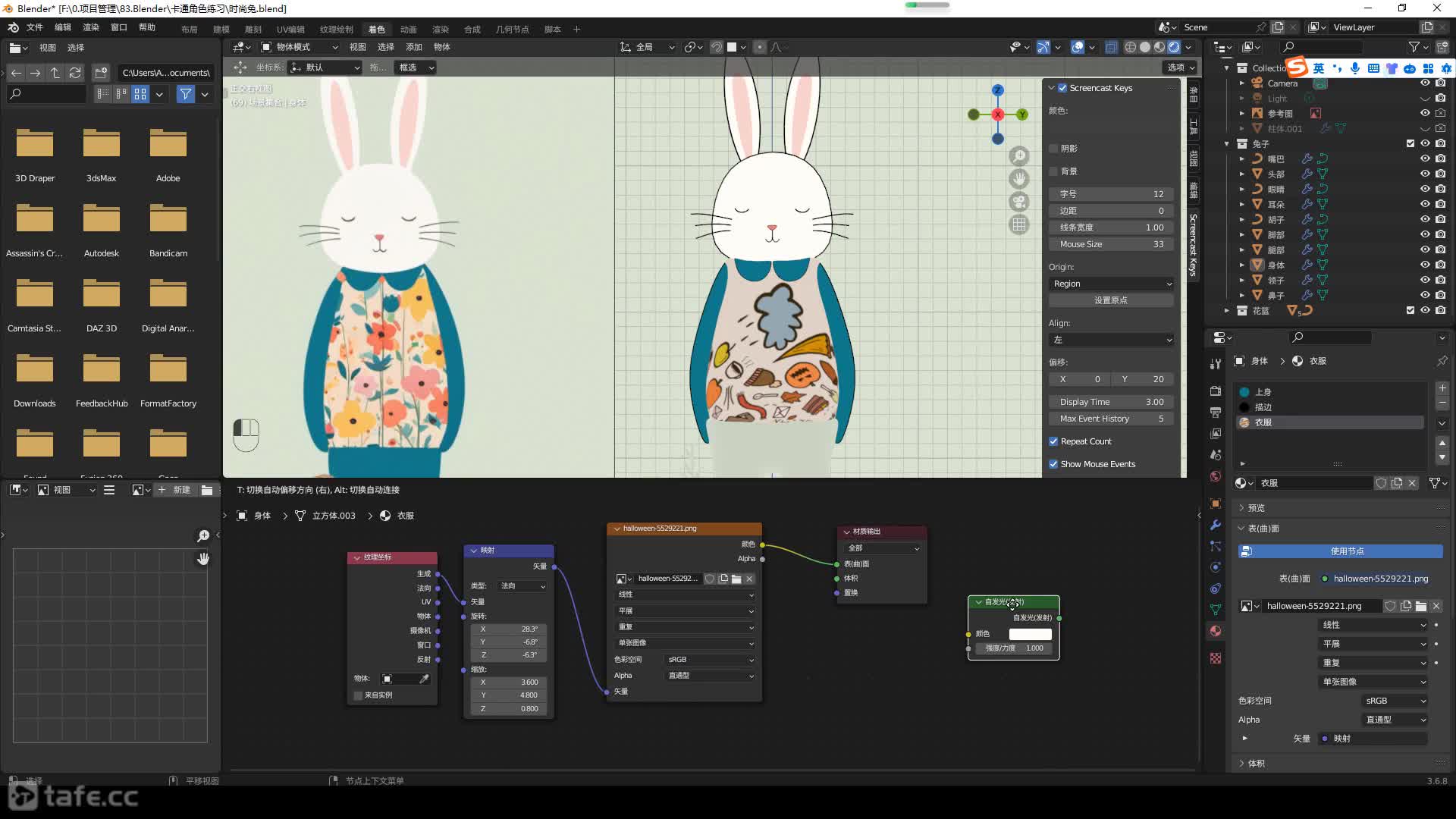The image size is (1456, 819).
Task: Open the Particles properties tab
Action: (1216, 546)
